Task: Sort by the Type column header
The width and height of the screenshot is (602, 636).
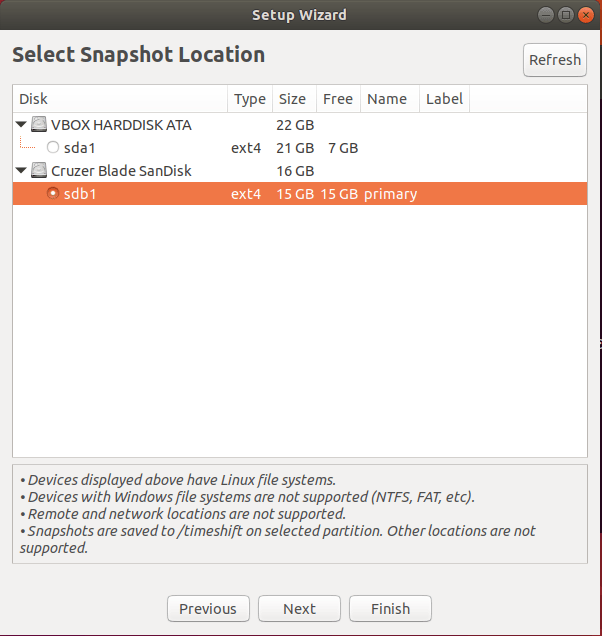Action: (249, 99)
